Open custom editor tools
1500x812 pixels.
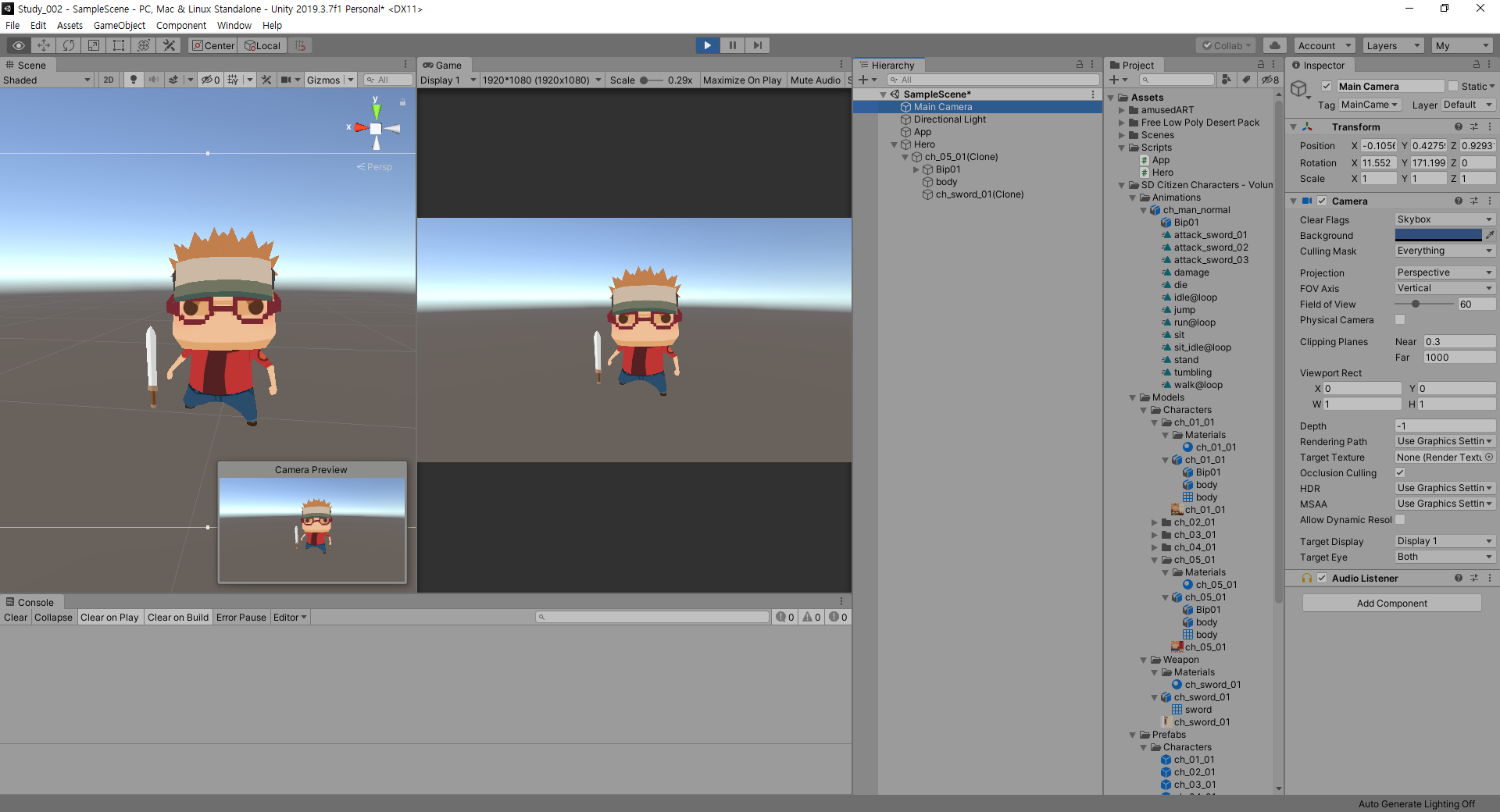pos(169,45)
